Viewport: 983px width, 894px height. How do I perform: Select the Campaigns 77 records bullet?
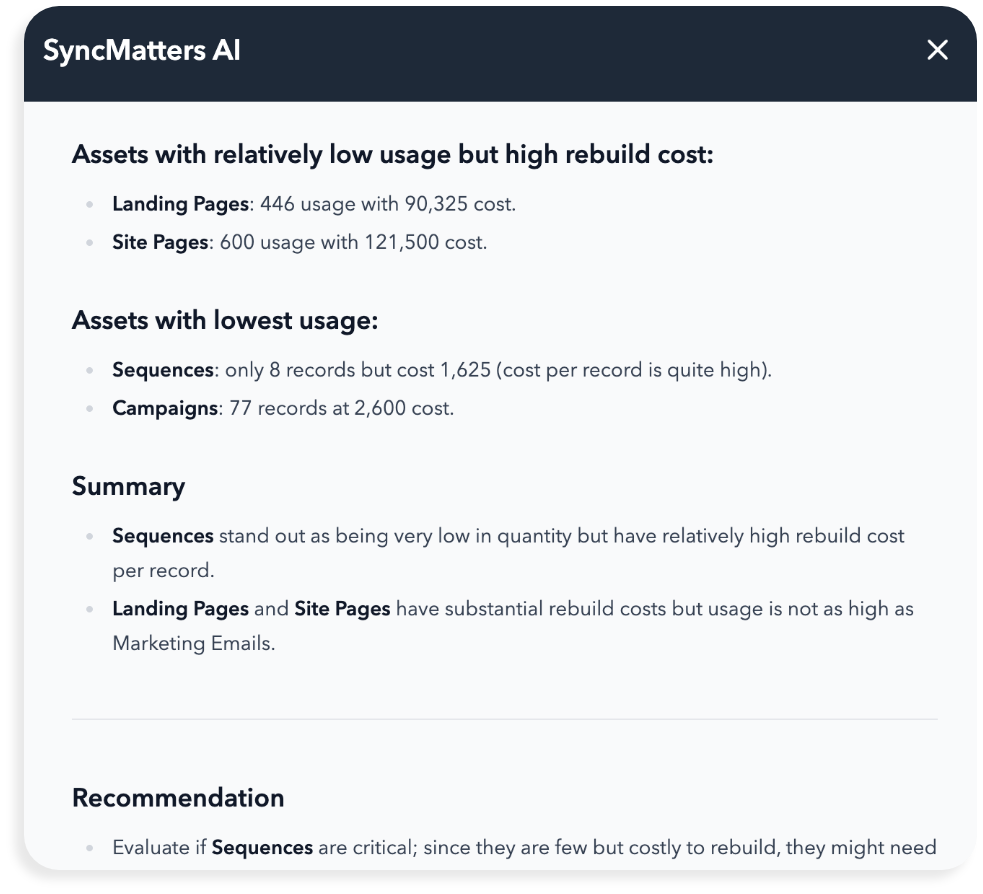282,408
